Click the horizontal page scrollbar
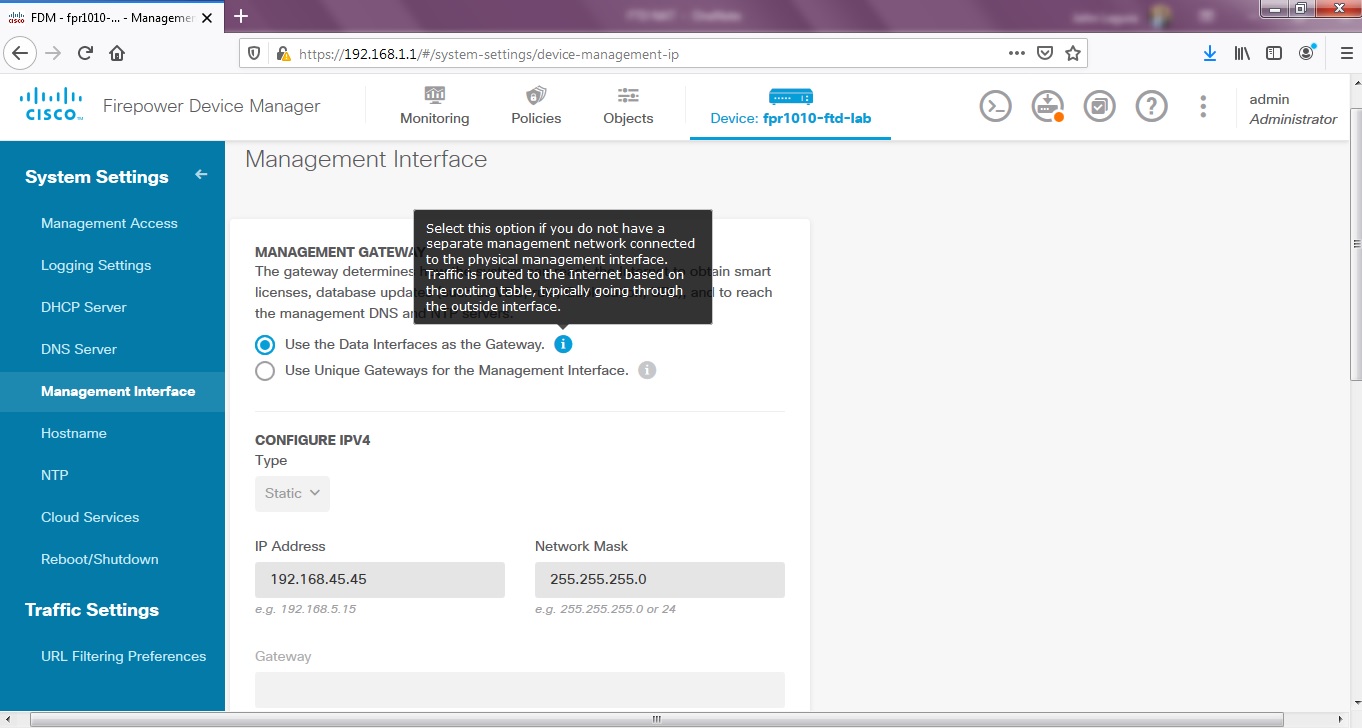Viewport: 1362px width, 728px height. [x=657, y=719]
